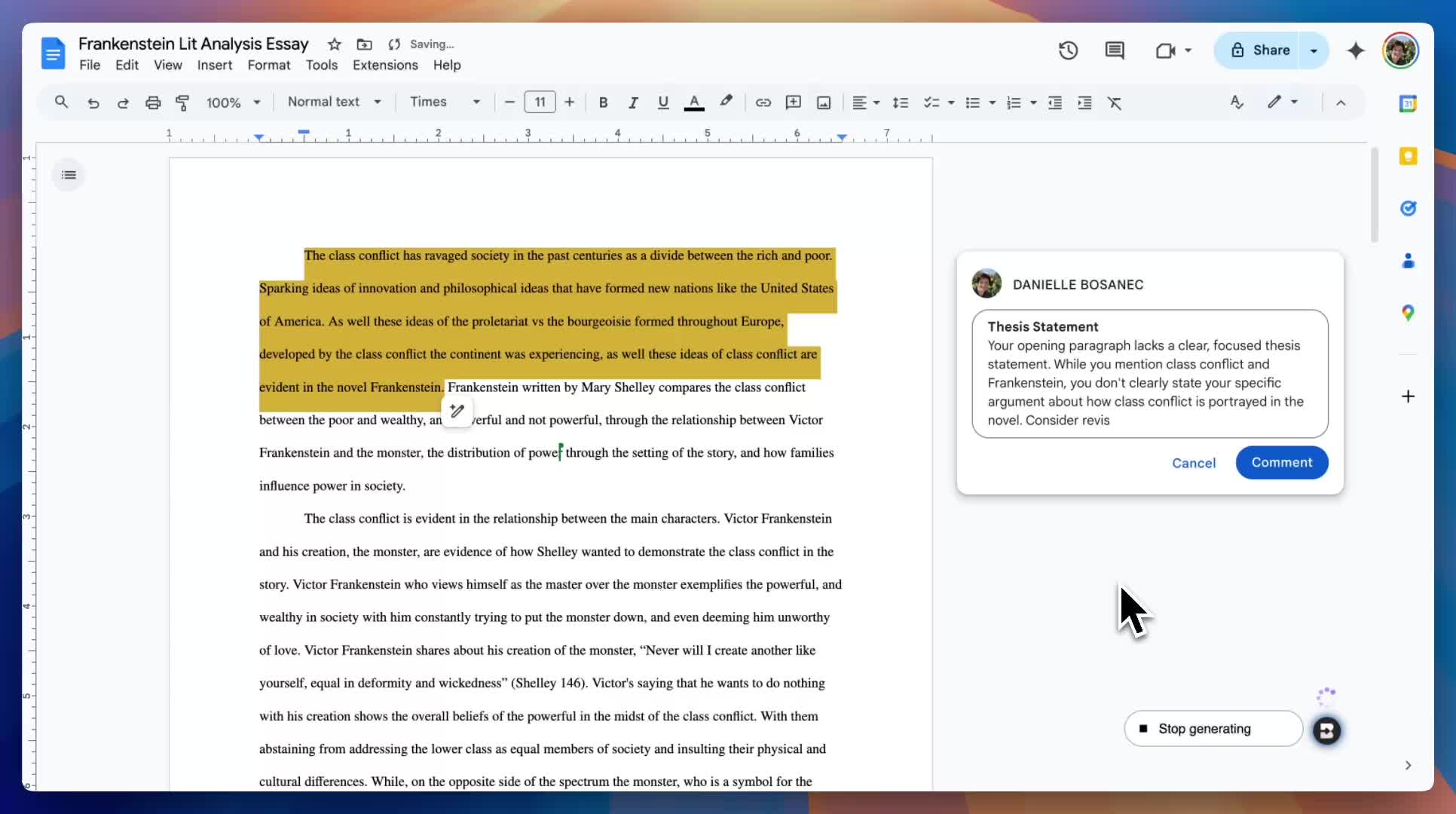This screenshot has height=814, width=1456.
Task: Open the zoom 100% dropdown
Action: [234, 103]
